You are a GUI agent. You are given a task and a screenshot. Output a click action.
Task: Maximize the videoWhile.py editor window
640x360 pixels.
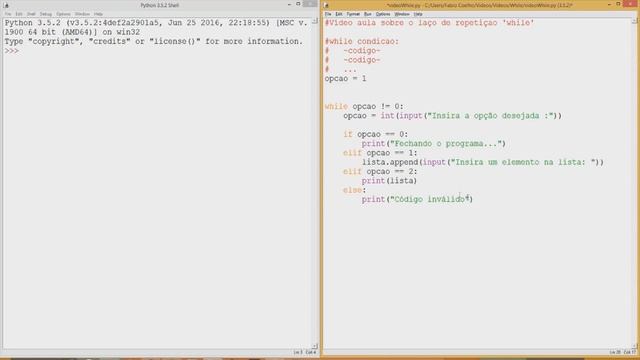pyautogui.click(x=618, y=4)
